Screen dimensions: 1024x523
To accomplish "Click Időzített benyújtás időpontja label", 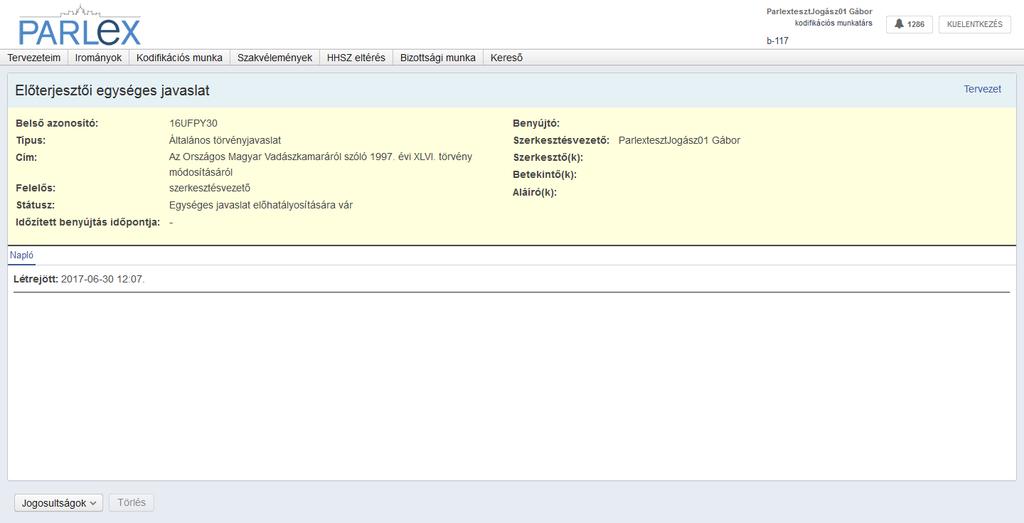I will pos(88,223).
